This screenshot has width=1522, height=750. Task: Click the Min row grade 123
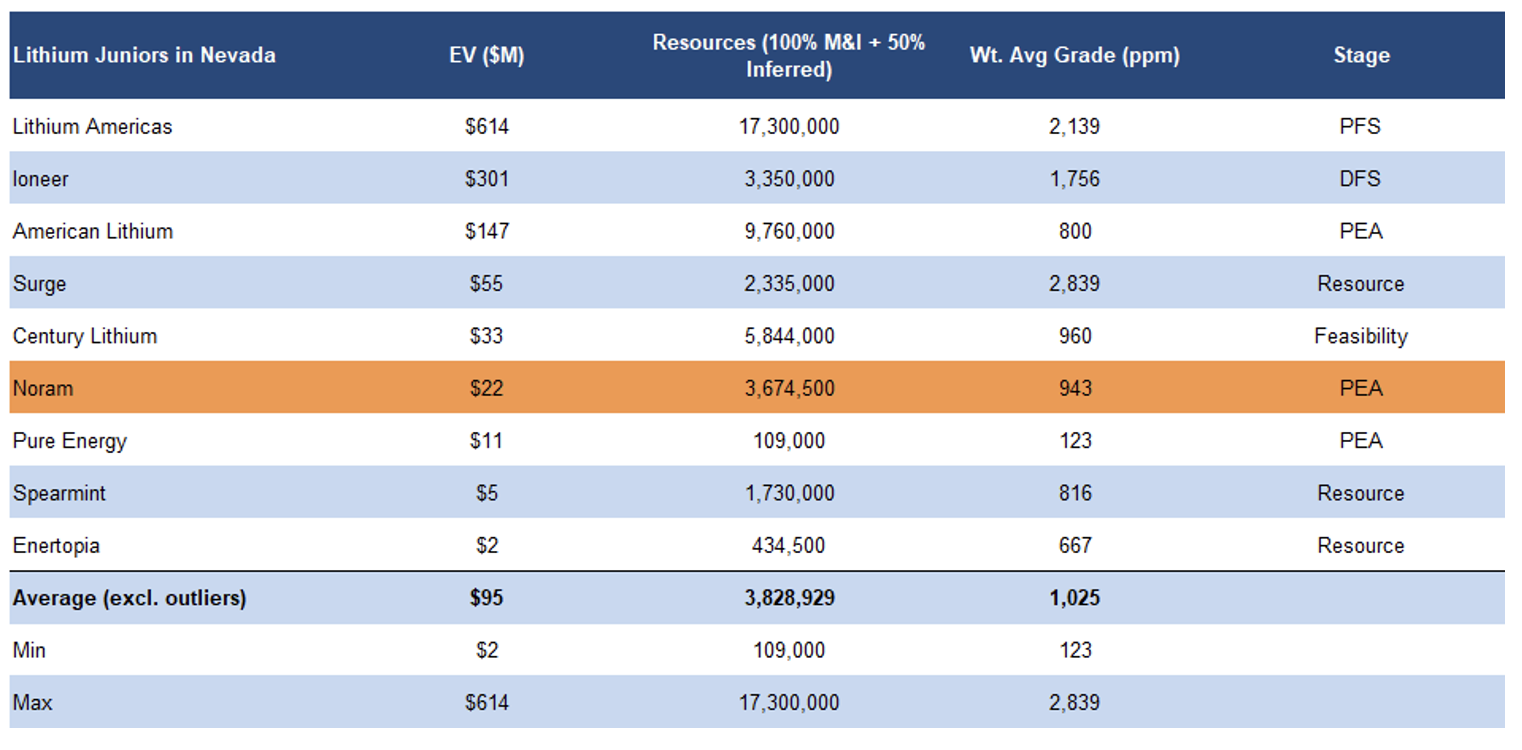(x=1075, y=650)
